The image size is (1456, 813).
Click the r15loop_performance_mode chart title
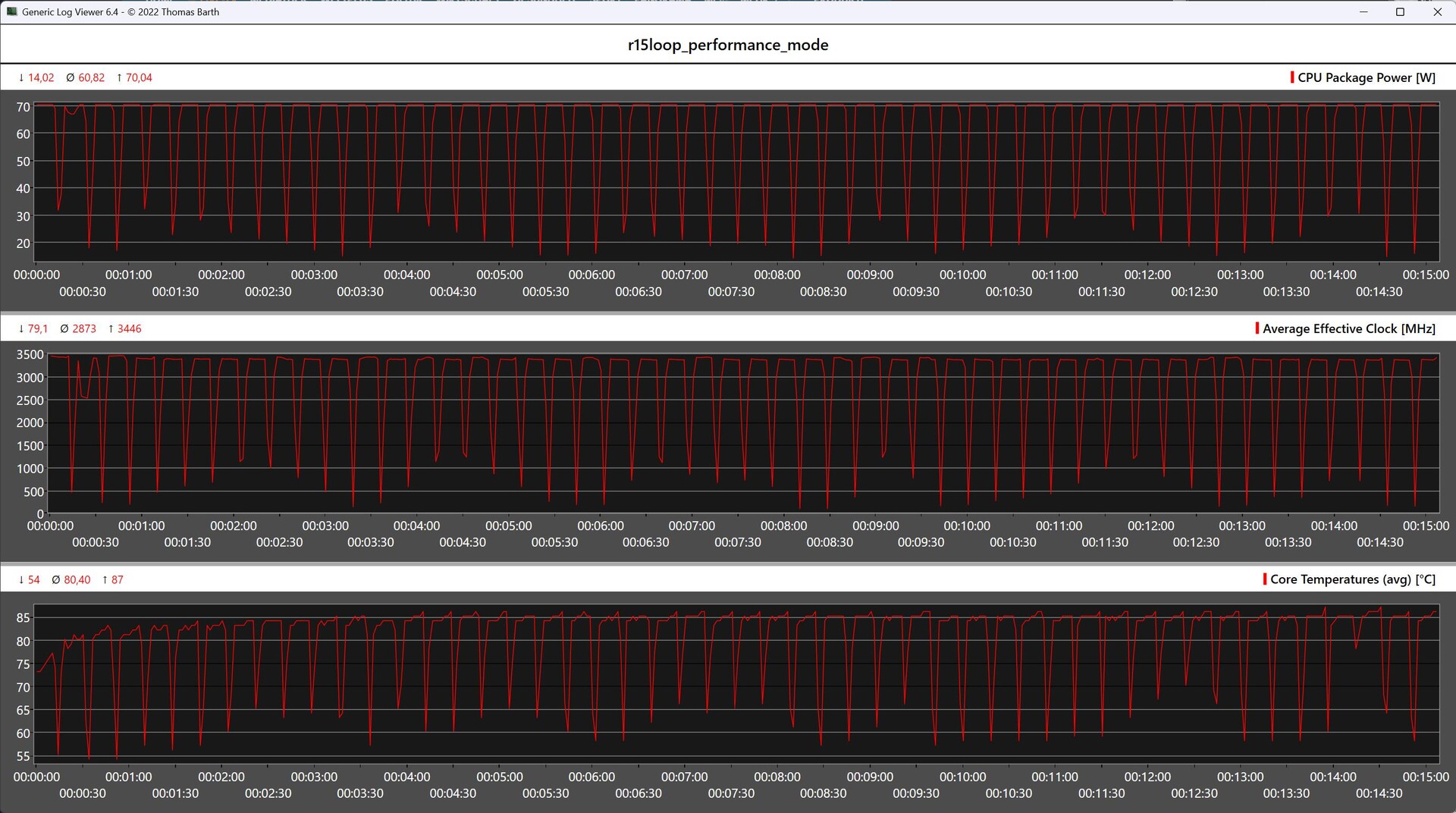pos(727,45)
